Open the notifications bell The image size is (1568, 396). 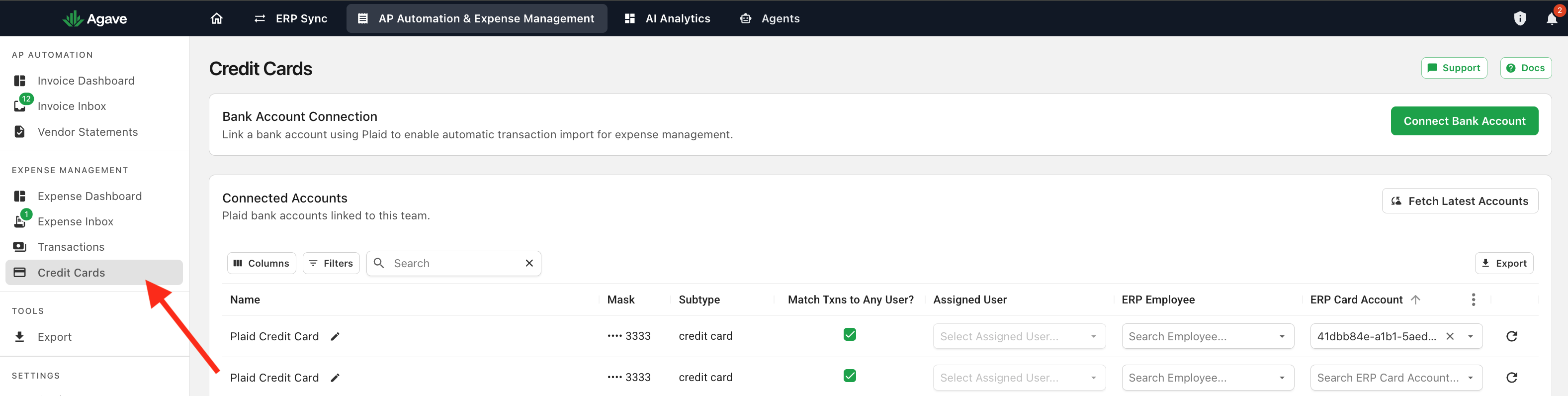pos(1552,18)
